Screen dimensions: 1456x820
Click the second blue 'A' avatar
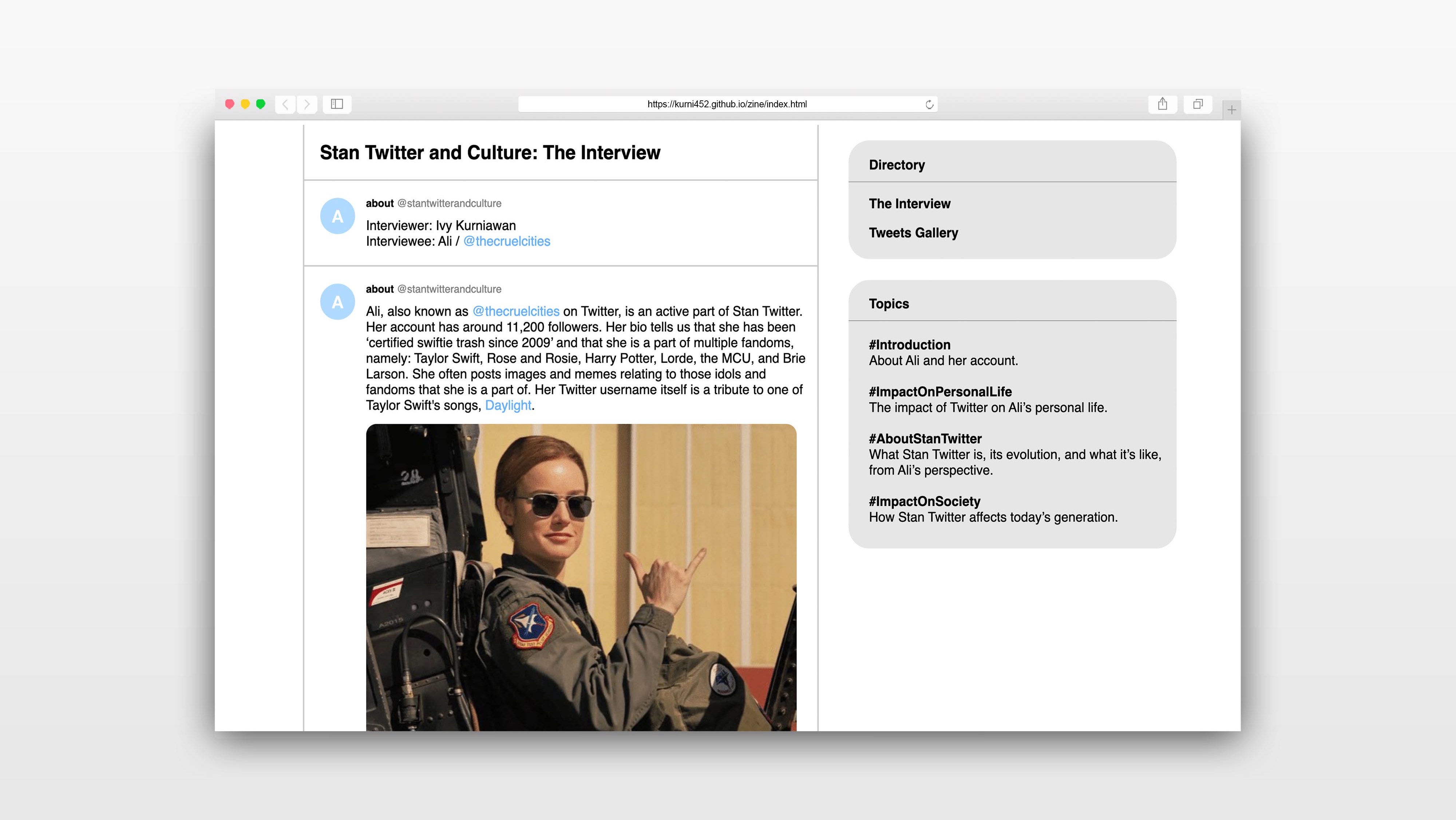point(337,302)
